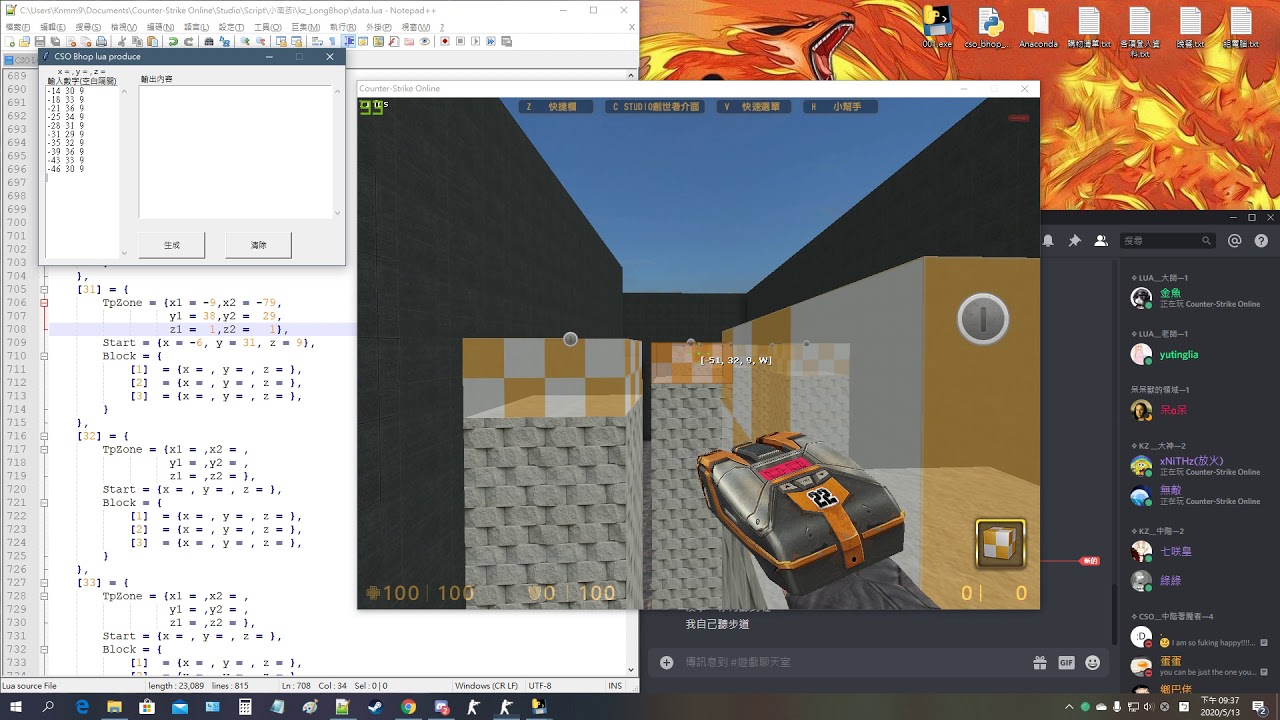Collapse the Block fold marker at line 721
1280x720 pixels.
(x=44, y=502)
